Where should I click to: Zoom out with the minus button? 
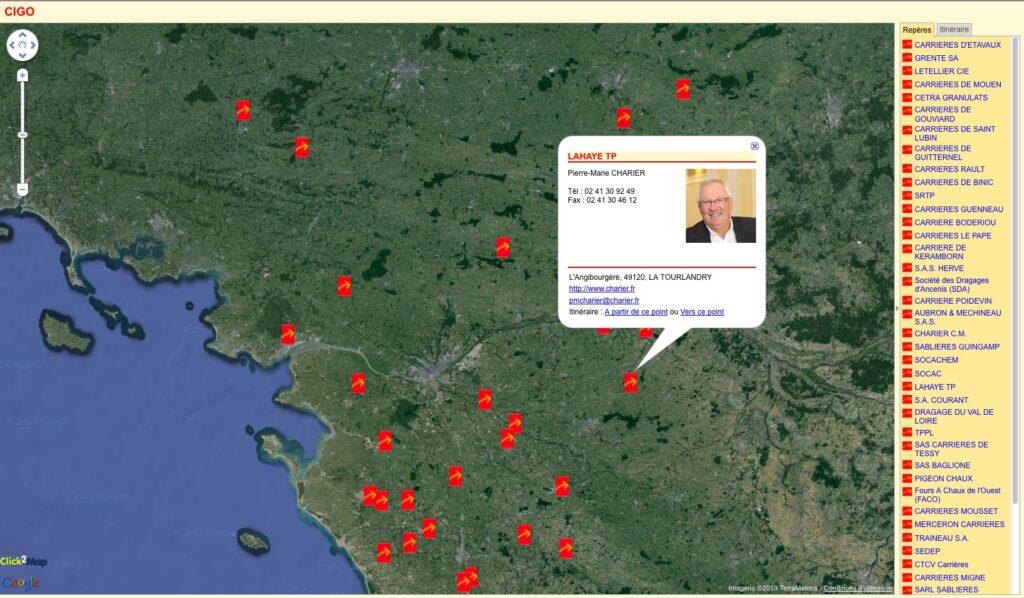22,189
